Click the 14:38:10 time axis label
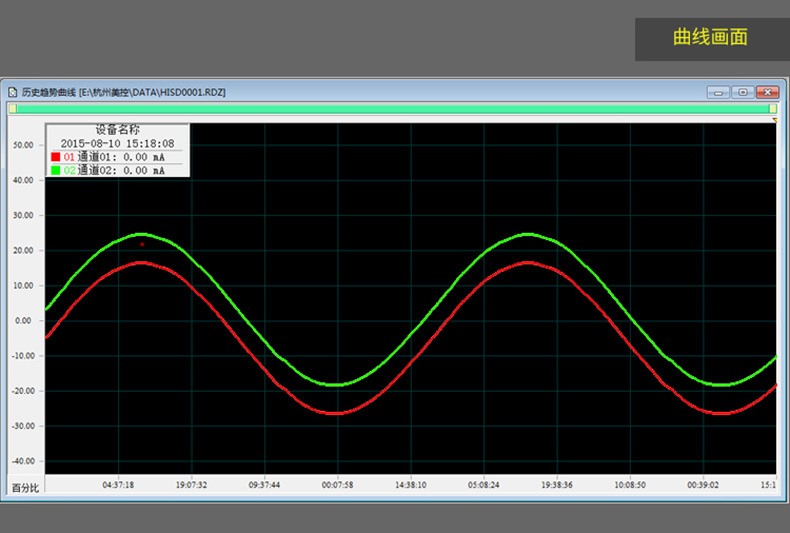 [410, 485]
